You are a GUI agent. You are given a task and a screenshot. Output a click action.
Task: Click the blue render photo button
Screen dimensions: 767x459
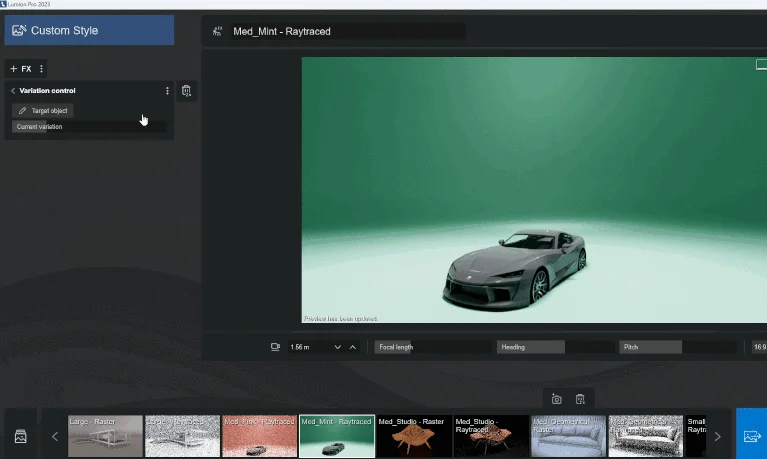click(x=751, y=436)
